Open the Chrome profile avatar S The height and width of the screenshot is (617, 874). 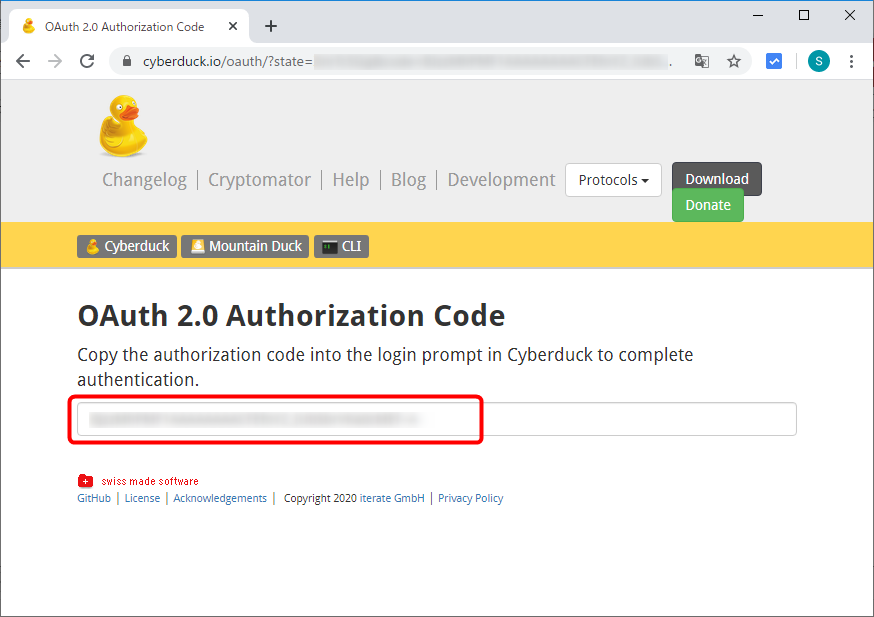(x=818, y=61)
